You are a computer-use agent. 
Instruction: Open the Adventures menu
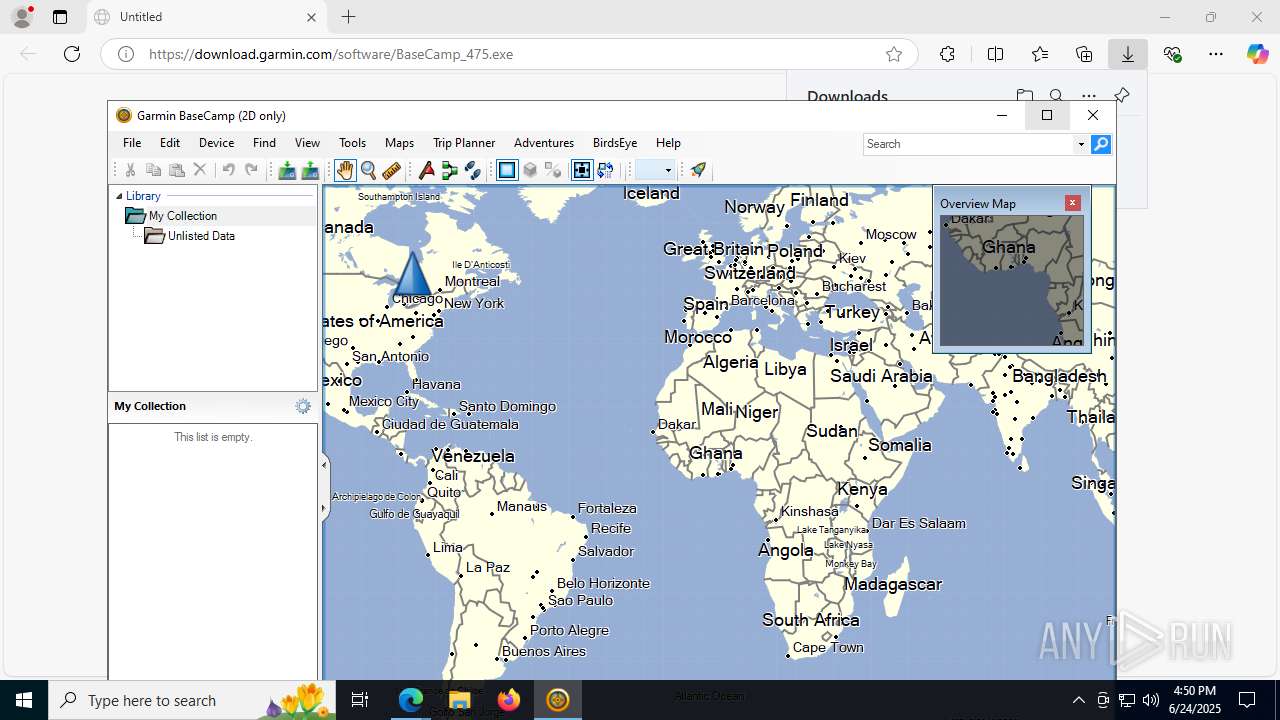point(544,143)
